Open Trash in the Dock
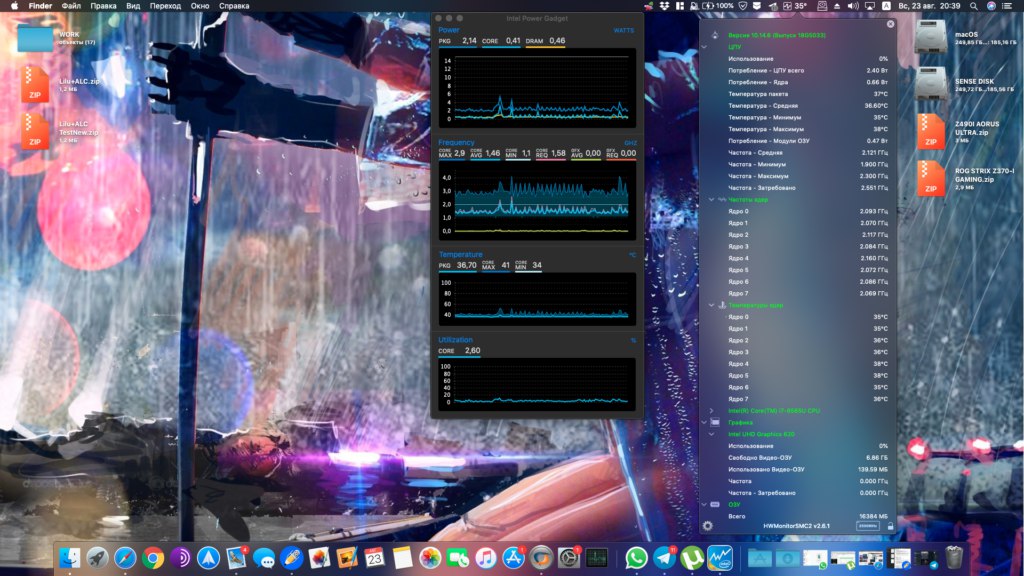Viewport: 1024px width, 576px height. coord(954,558)
